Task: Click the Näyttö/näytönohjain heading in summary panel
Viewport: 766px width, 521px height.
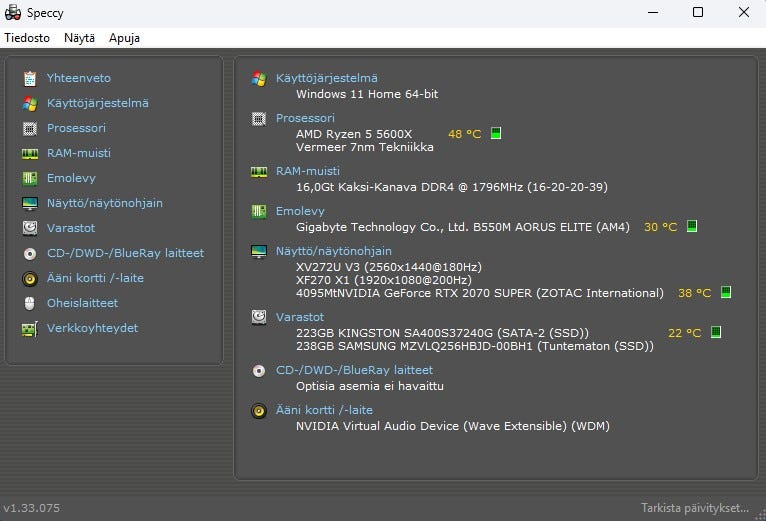Action: pyautogui.click(x=334, y=251)
